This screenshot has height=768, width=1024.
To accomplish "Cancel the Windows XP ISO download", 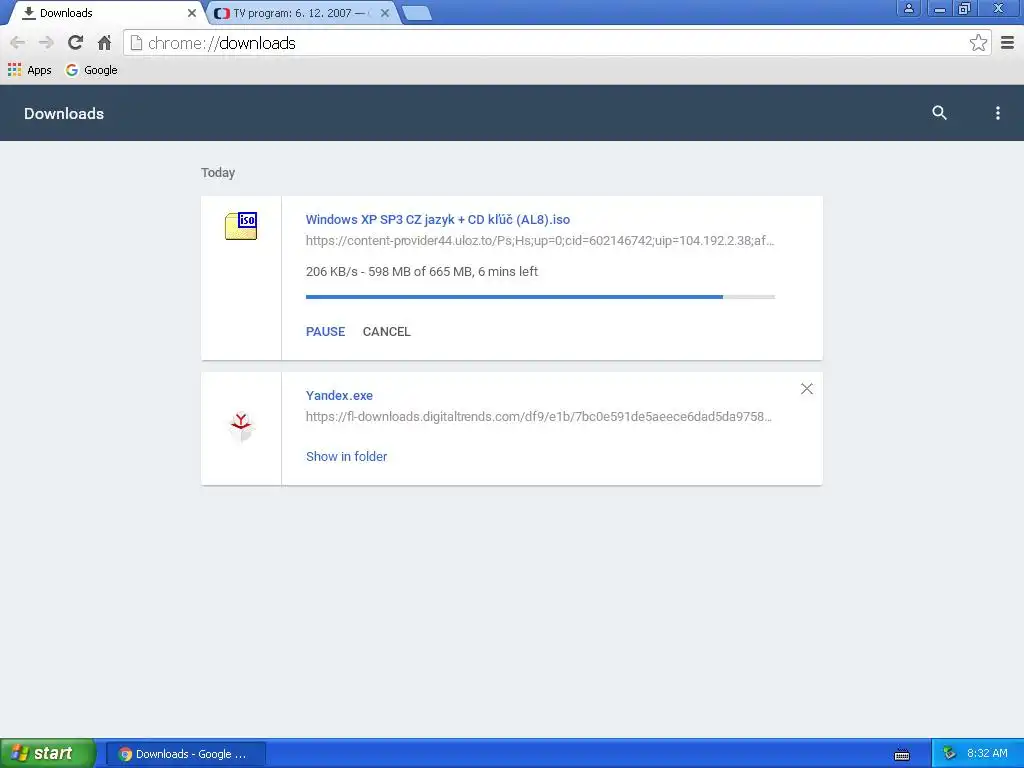I will pos(387,332).
